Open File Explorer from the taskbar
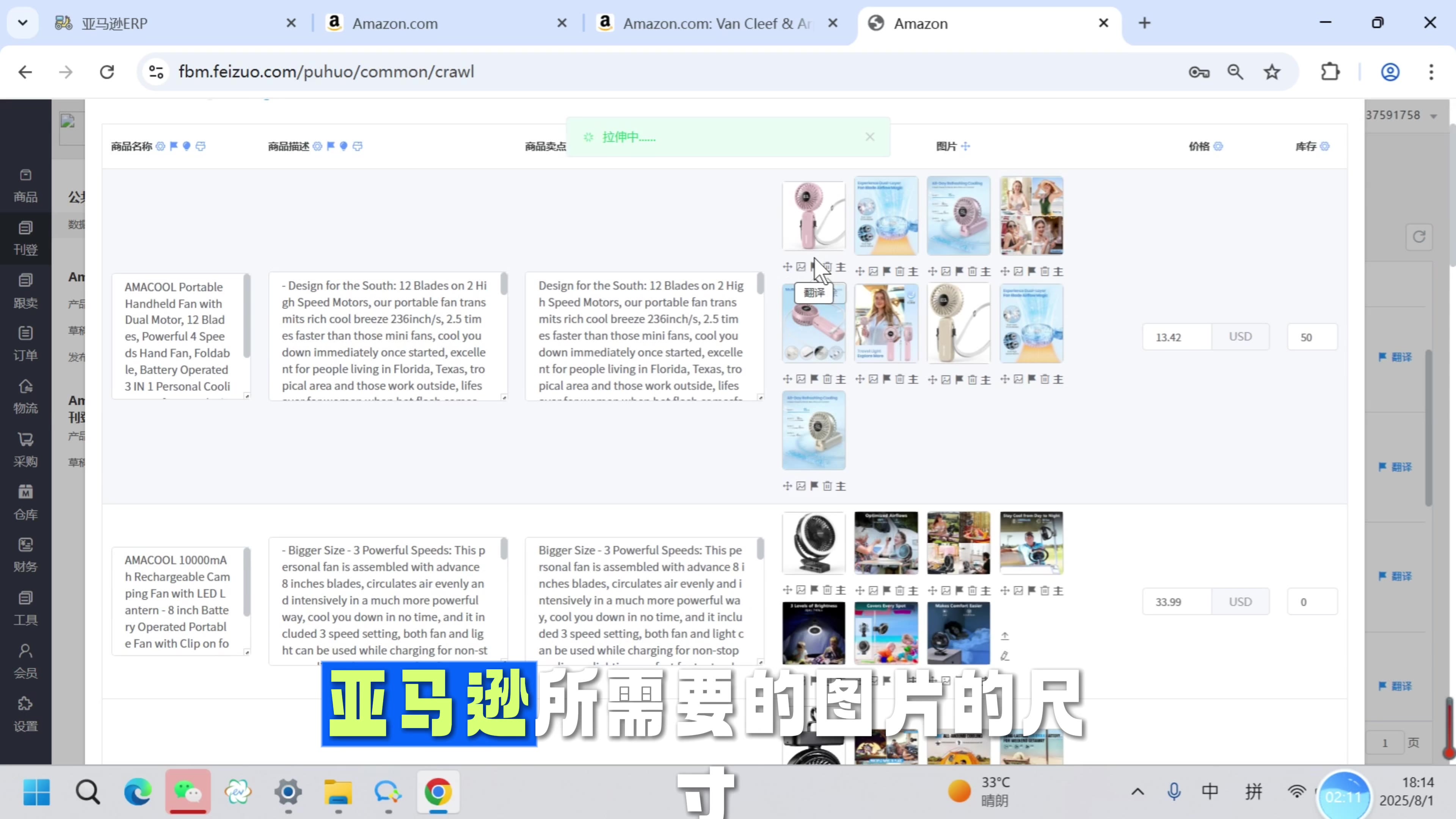Screen dimensions: 1456x819 [339, 792]
